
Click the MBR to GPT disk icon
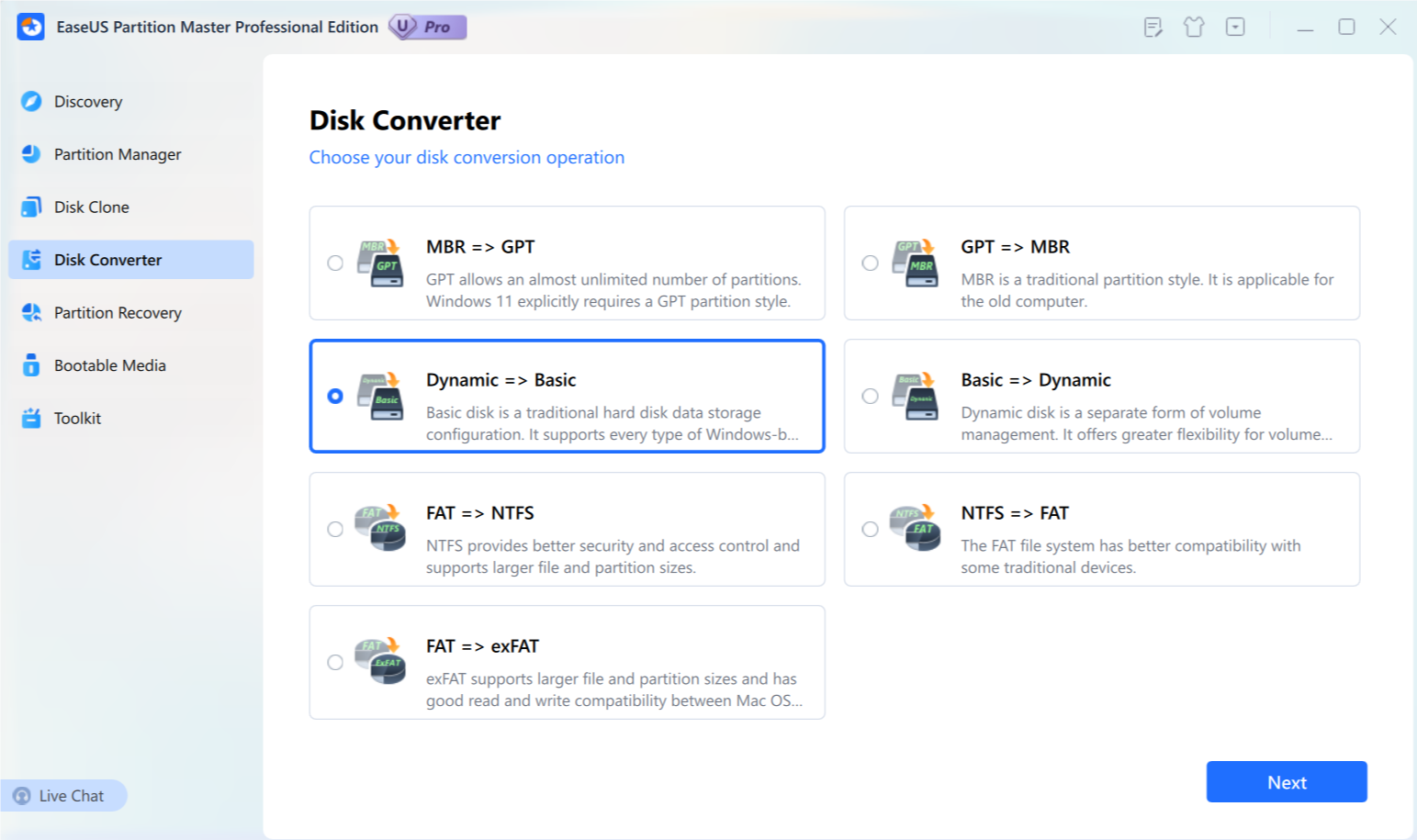pos(380,263)
